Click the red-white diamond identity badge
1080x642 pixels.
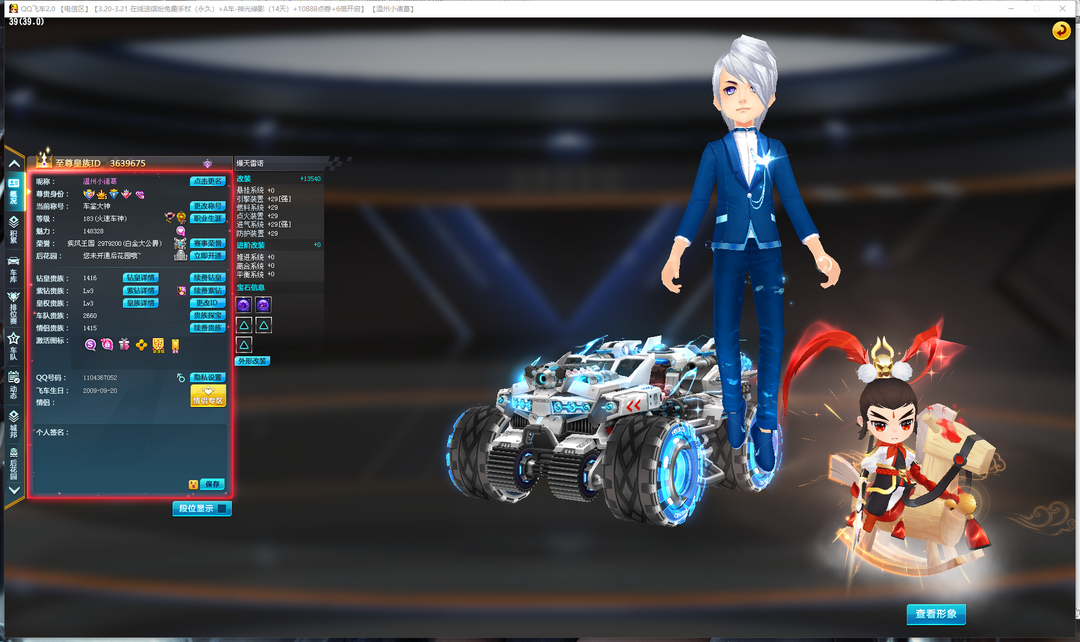click(126, 194)
